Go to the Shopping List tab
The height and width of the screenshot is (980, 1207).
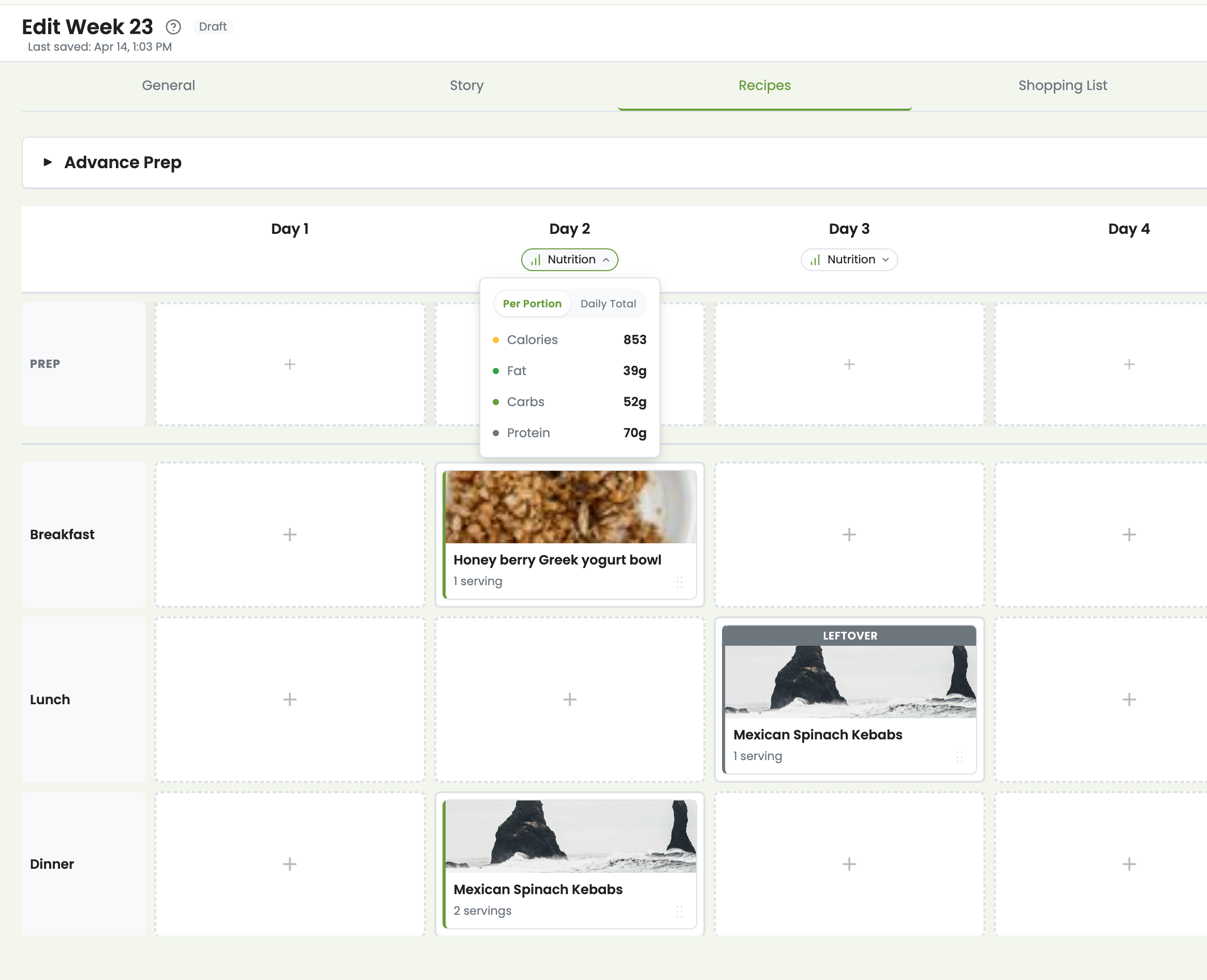click(x=1063, y=85)
